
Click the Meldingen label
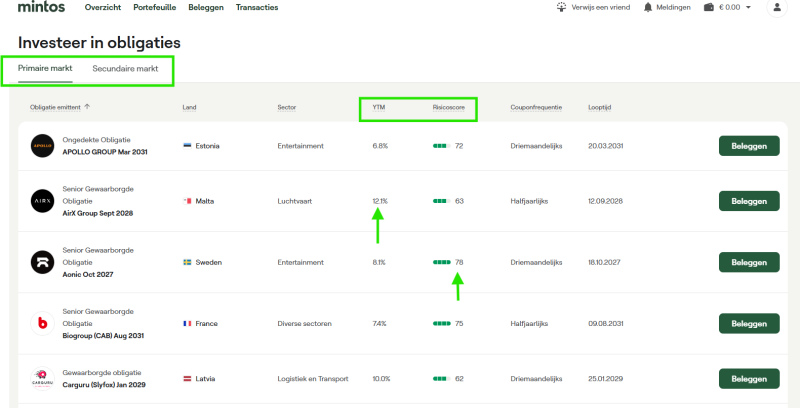[x=673, y=7]
